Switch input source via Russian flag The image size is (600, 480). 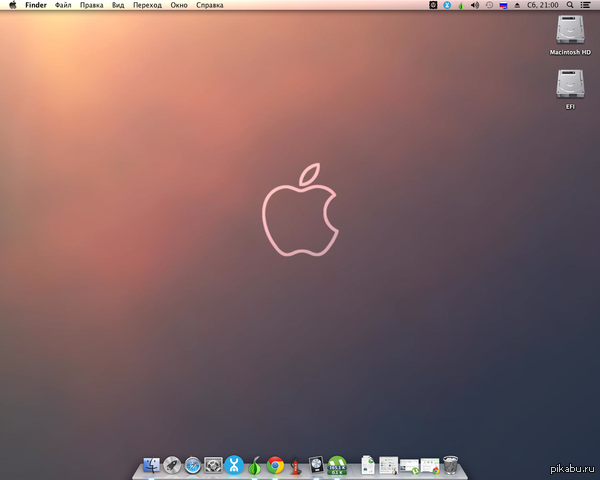(x=503, y=5)
